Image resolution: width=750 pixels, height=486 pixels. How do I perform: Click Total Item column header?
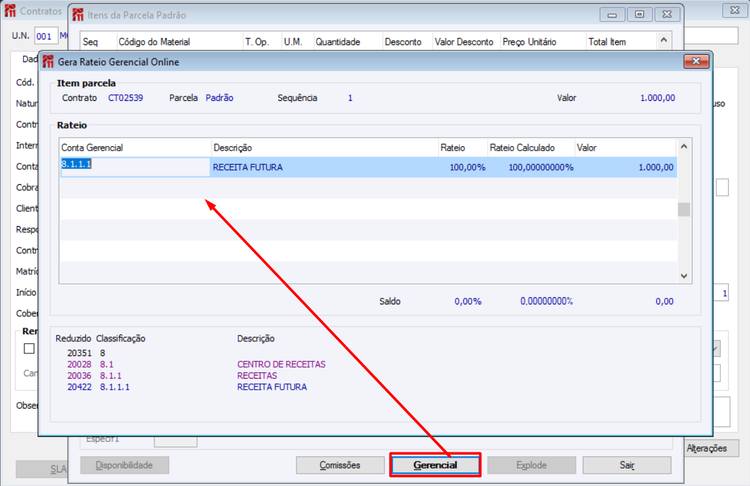pos(621,42)
